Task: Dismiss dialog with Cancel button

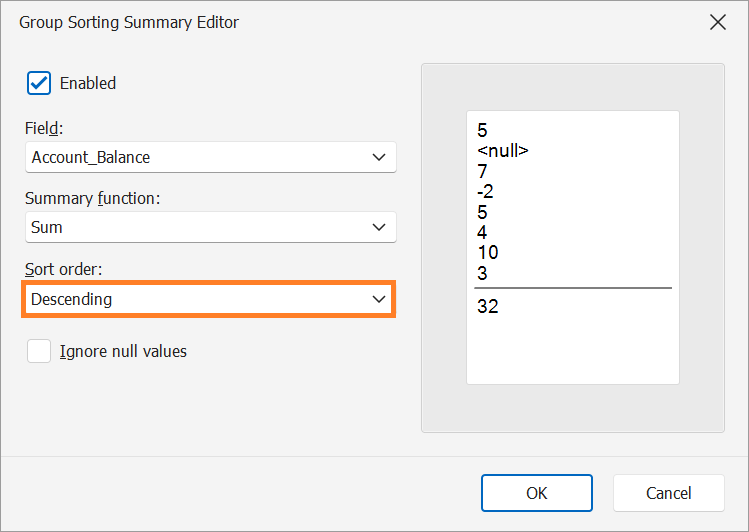Action: coord(669,493)
